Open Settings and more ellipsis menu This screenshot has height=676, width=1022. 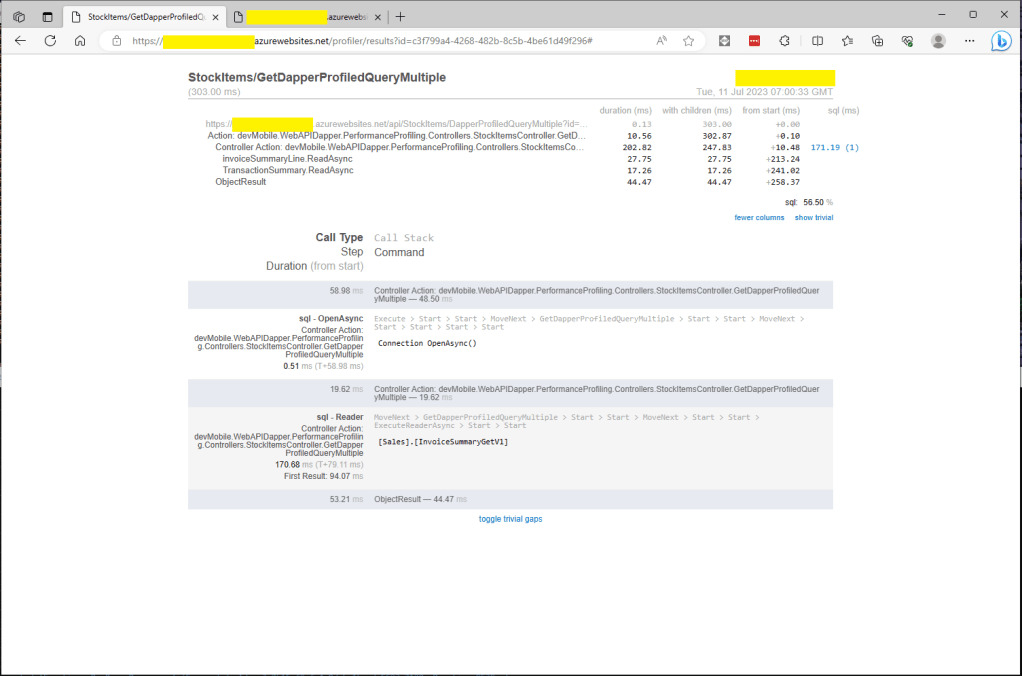(969, 41)
